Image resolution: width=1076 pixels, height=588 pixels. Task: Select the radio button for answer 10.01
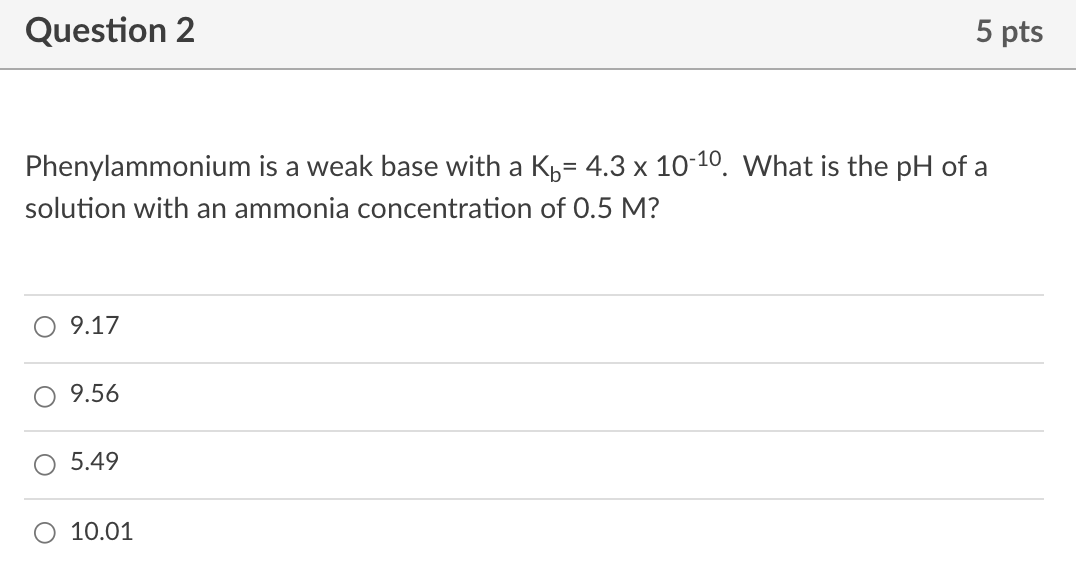44,532
